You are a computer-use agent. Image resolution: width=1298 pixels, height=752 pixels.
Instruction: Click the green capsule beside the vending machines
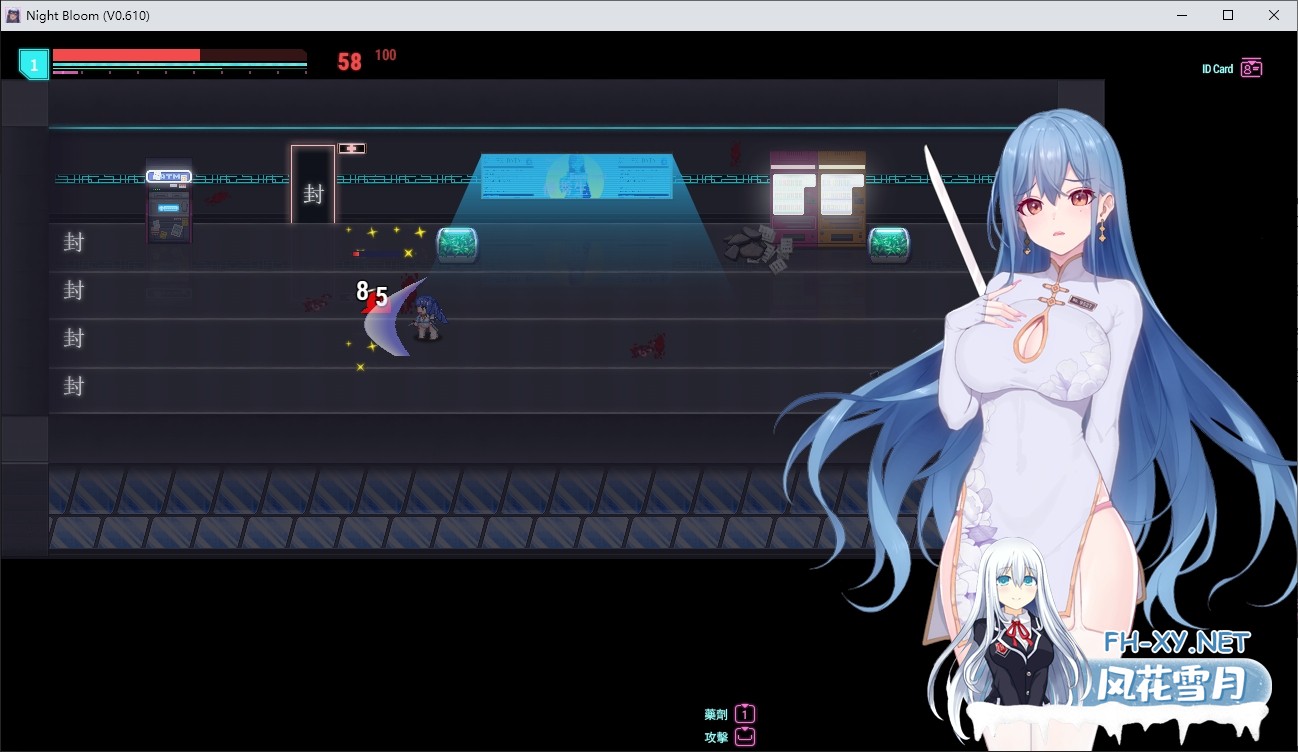pos(888,244)
